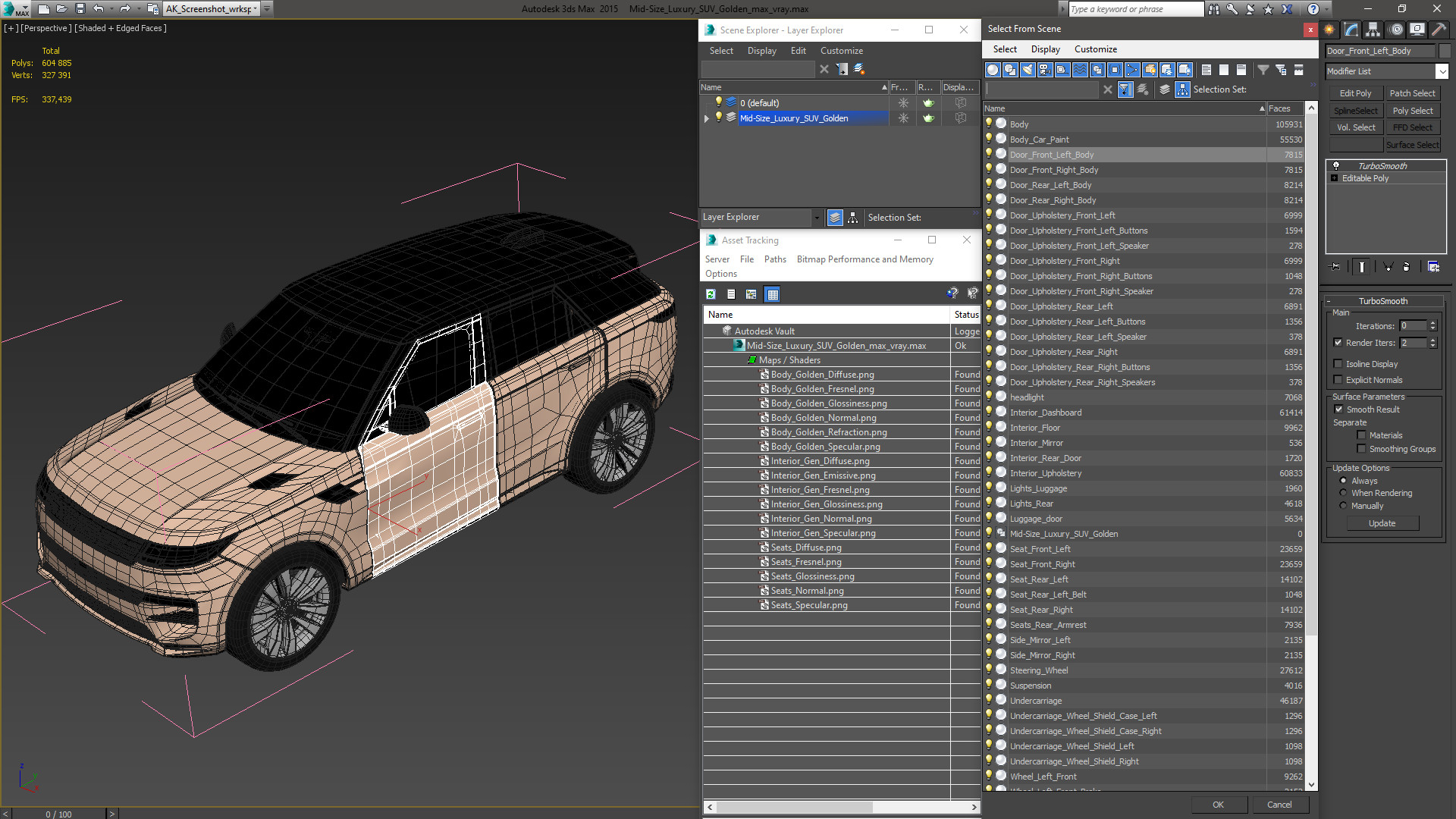Screen dimensions: 1456x819
Task: Uncheck Smooth Result checkbox
Action: point(1338,409)
